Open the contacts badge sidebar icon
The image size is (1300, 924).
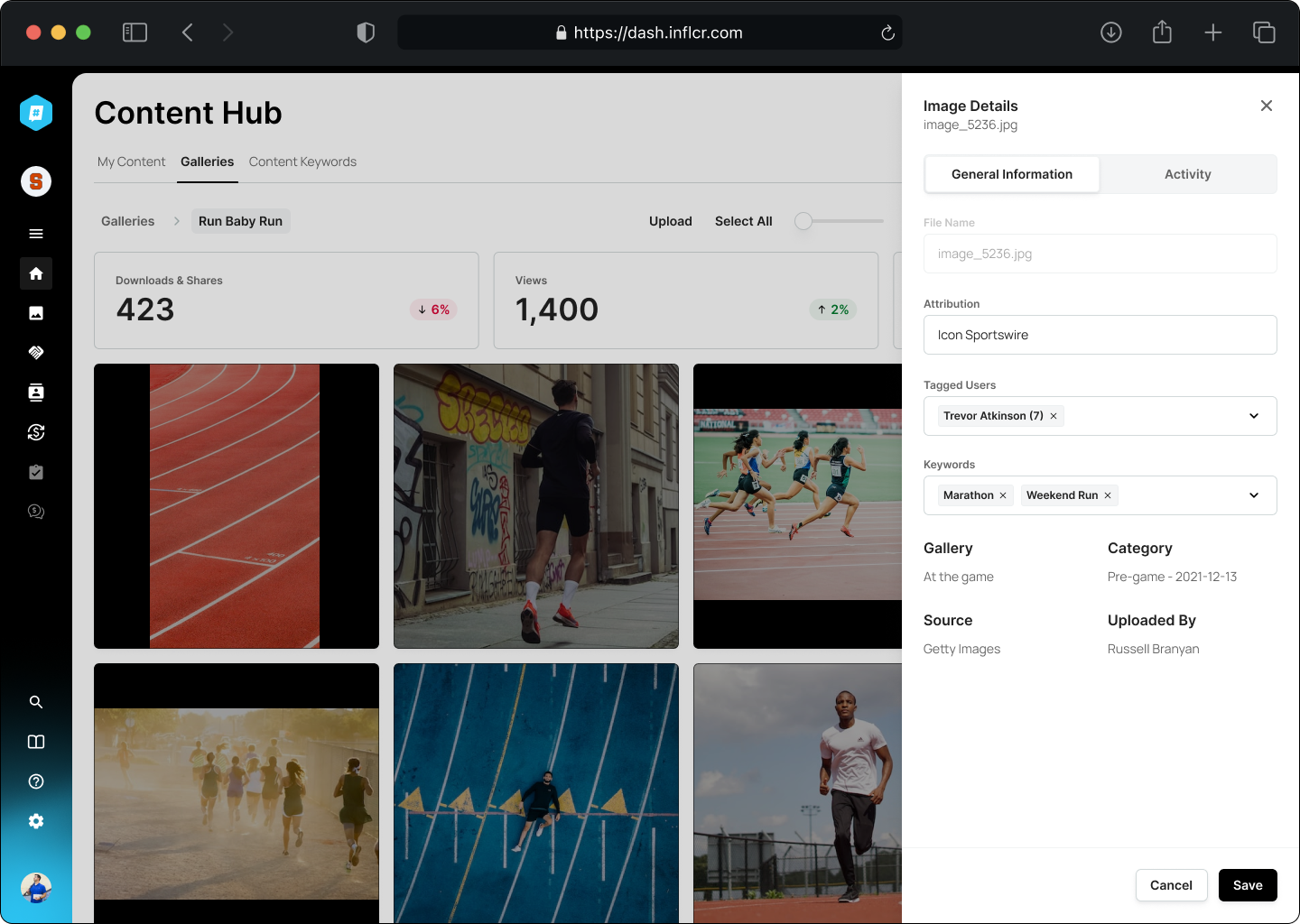[36, 393]
